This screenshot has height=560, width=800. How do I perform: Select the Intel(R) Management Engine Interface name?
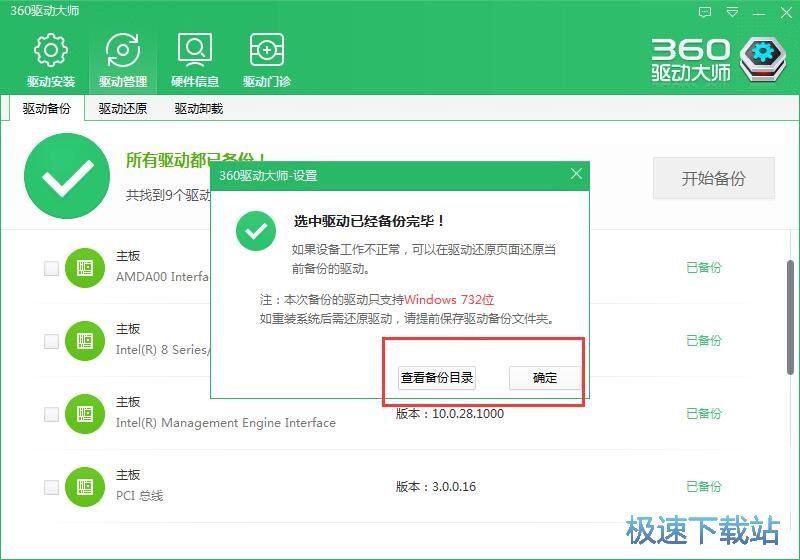click(x=226, y=423)
